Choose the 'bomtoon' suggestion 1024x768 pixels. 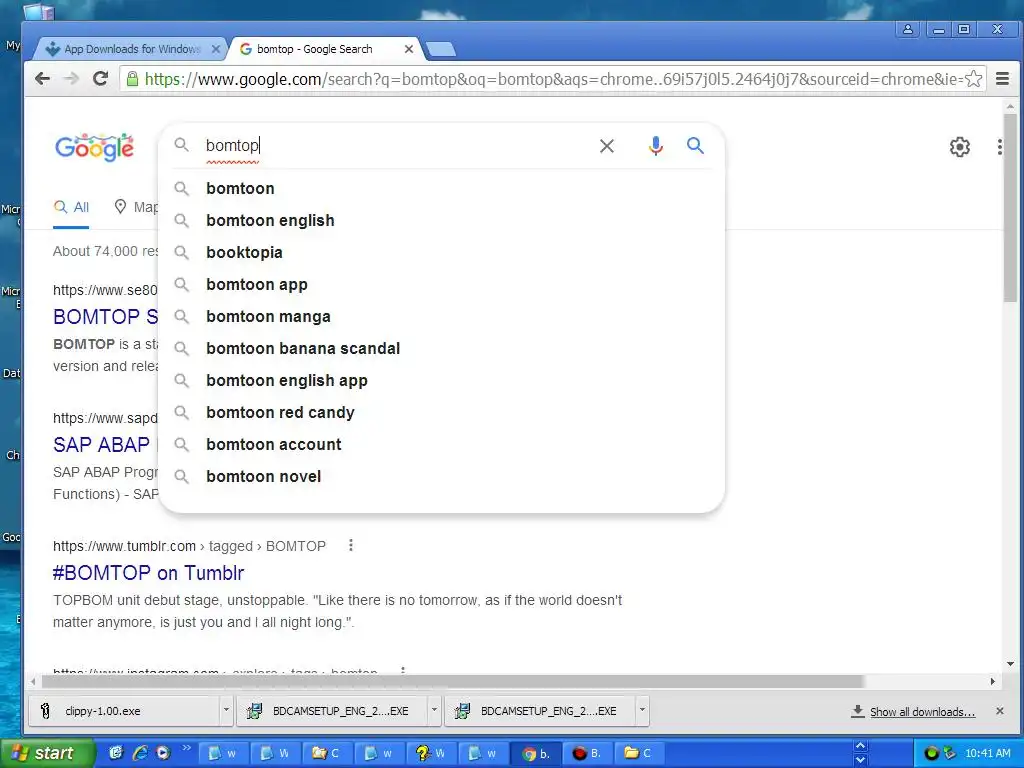[441, 189]
